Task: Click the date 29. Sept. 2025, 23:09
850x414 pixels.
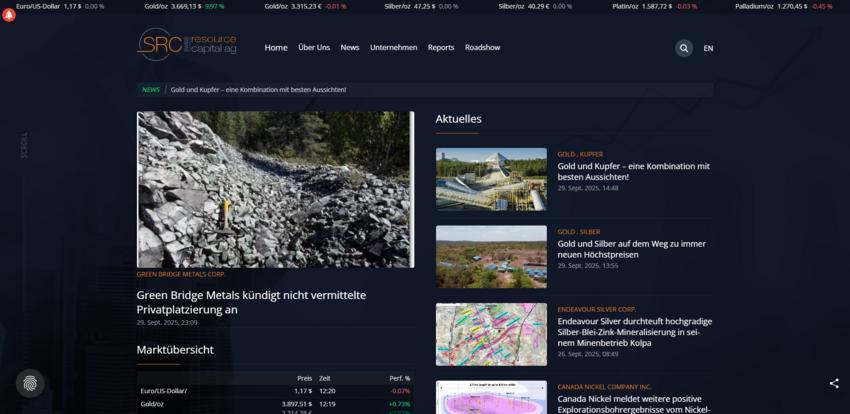Action: (167, 322)
